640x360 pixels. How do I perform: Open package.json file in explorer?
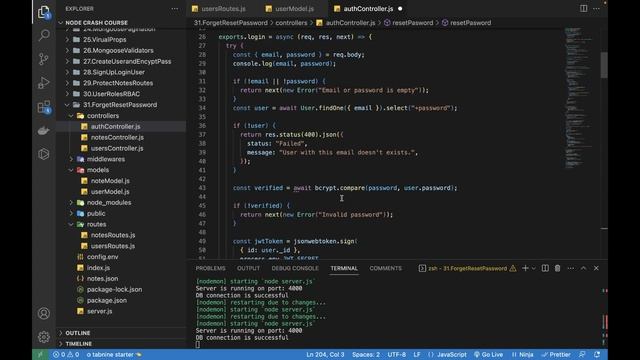(x=121, y=300)
